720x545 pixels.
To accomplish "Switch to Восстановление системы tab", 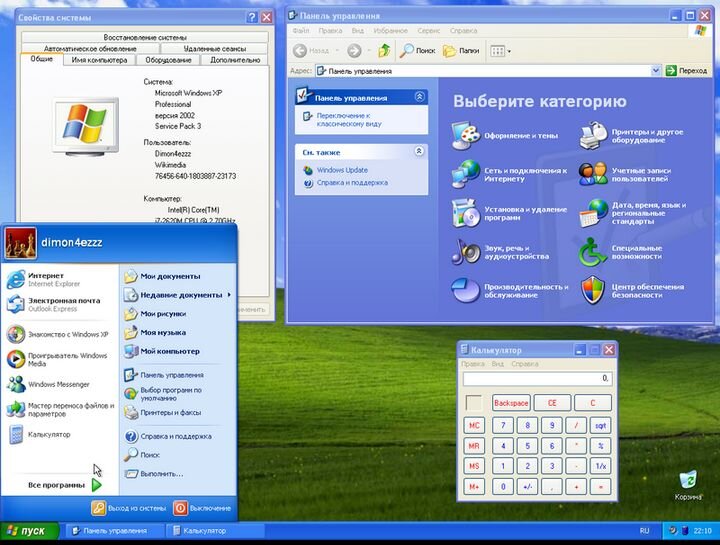I will (145, 37).
